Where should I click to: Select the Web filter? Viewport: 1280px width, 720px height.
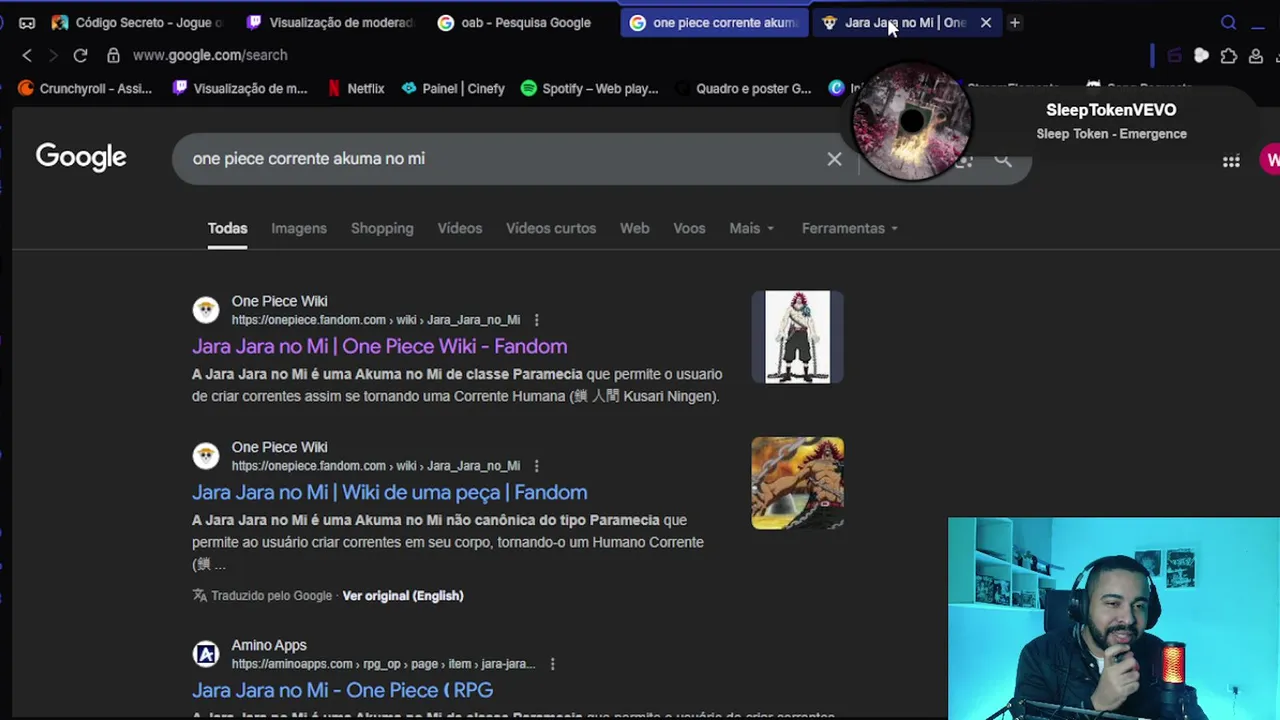(x=635, y=228)
